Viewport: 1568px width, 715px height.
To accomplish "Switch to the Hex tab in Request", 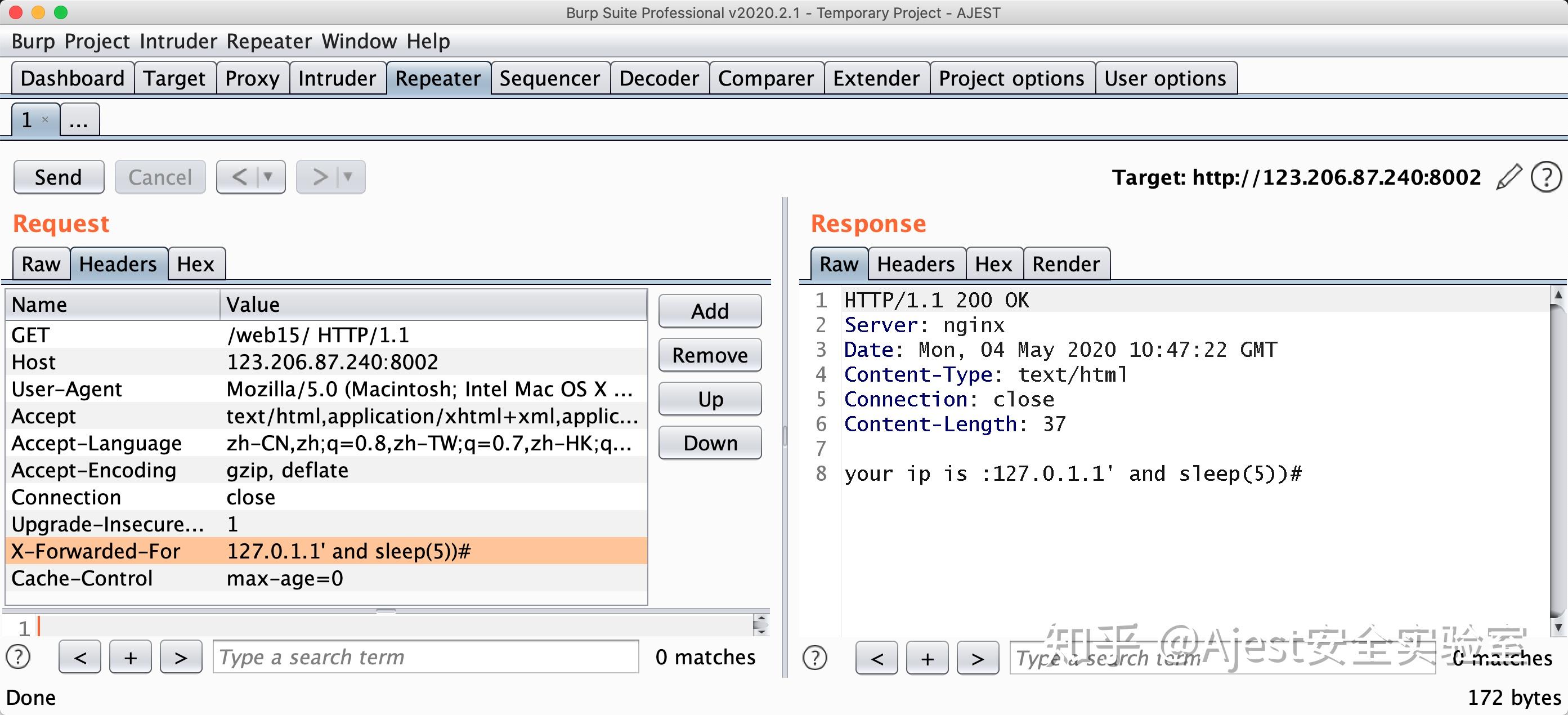I will (196, 263).
